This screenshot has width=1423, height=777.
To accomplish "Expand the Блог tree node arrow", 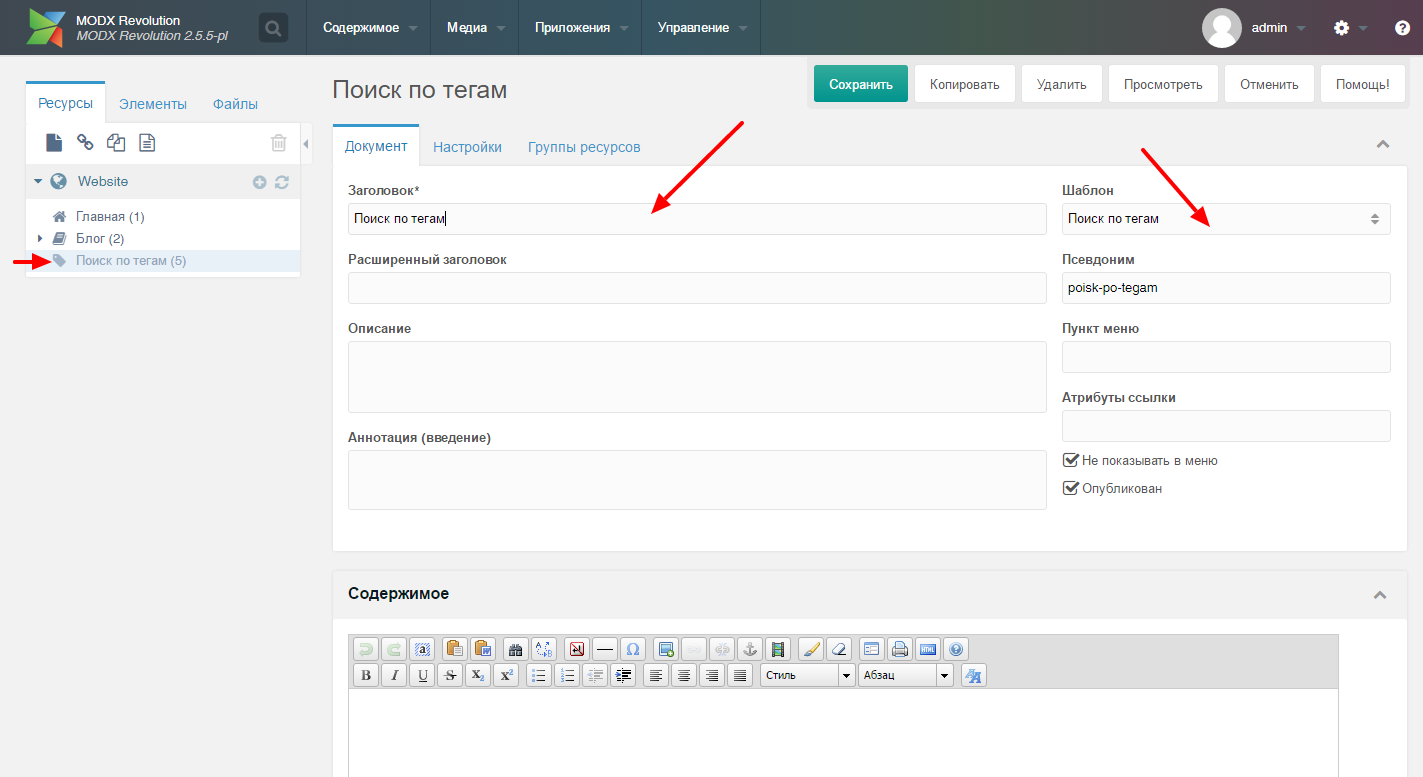I will pyautogui.click(x=40, y=239).
